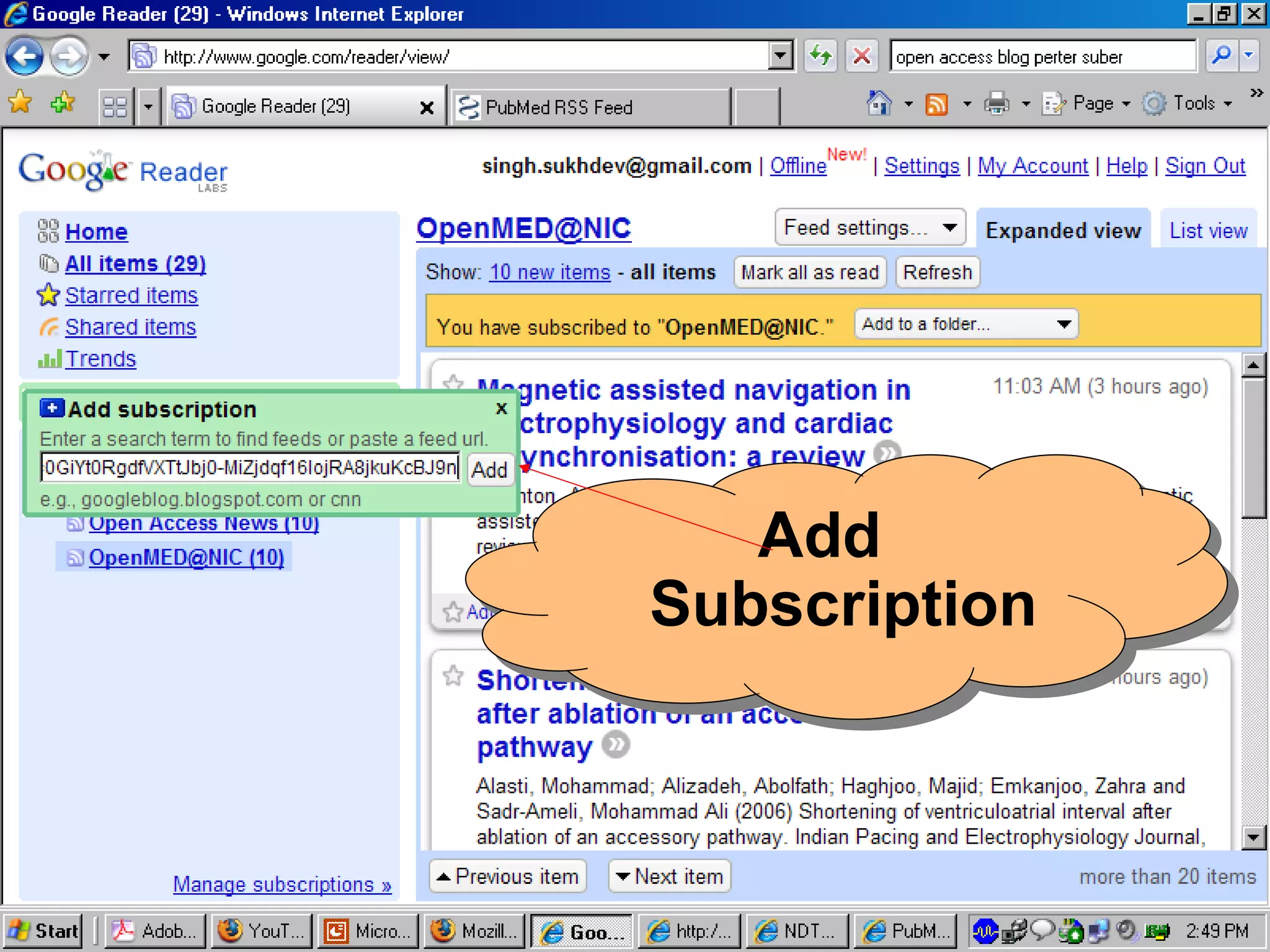
Task: Open the Windows Start menu
Action: (42, 931)
